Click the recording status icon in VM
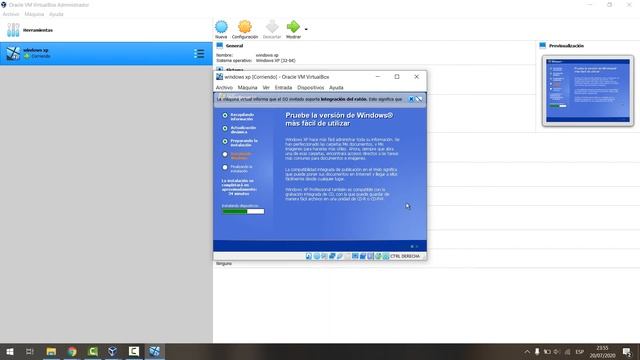Screen dimensions: 640x360 point(362,256)
